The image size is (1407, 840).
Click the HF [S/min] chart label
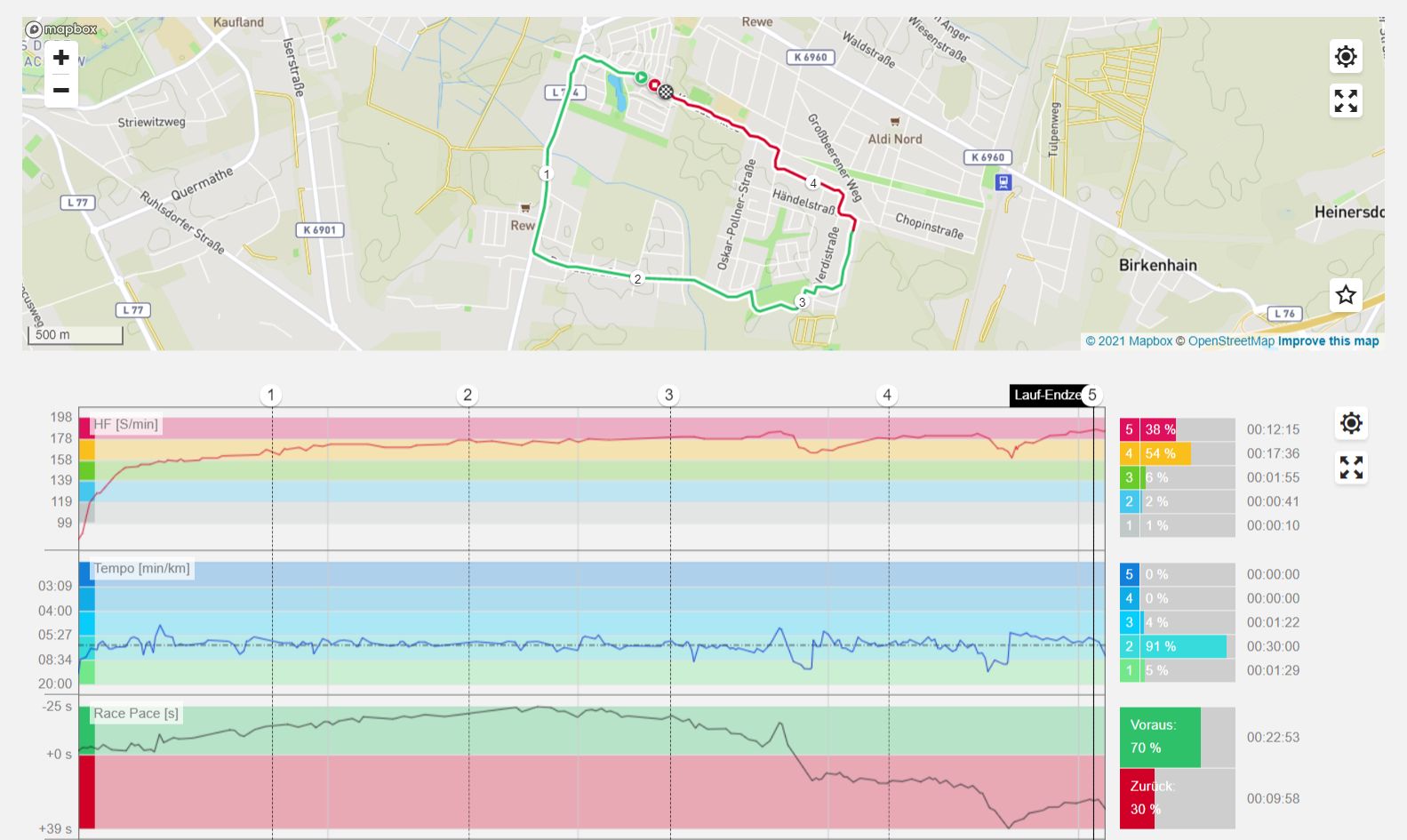pyautogui.click(x=125, y=425)
